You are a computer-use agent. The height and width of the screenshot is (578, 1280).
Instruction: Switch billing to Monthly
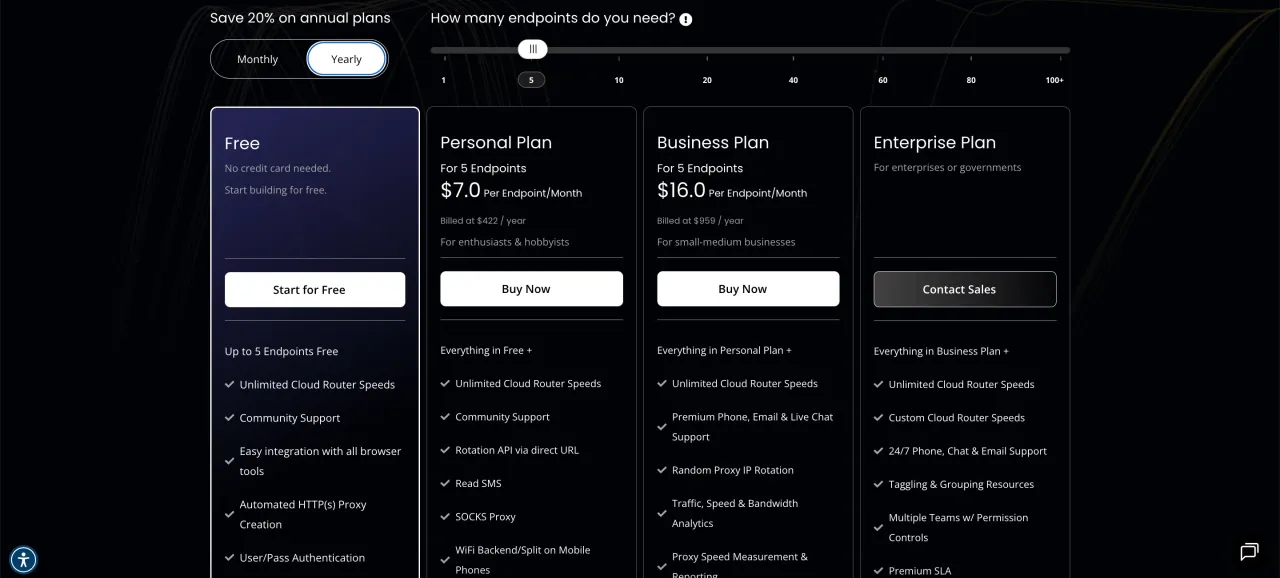click(258, 59)
